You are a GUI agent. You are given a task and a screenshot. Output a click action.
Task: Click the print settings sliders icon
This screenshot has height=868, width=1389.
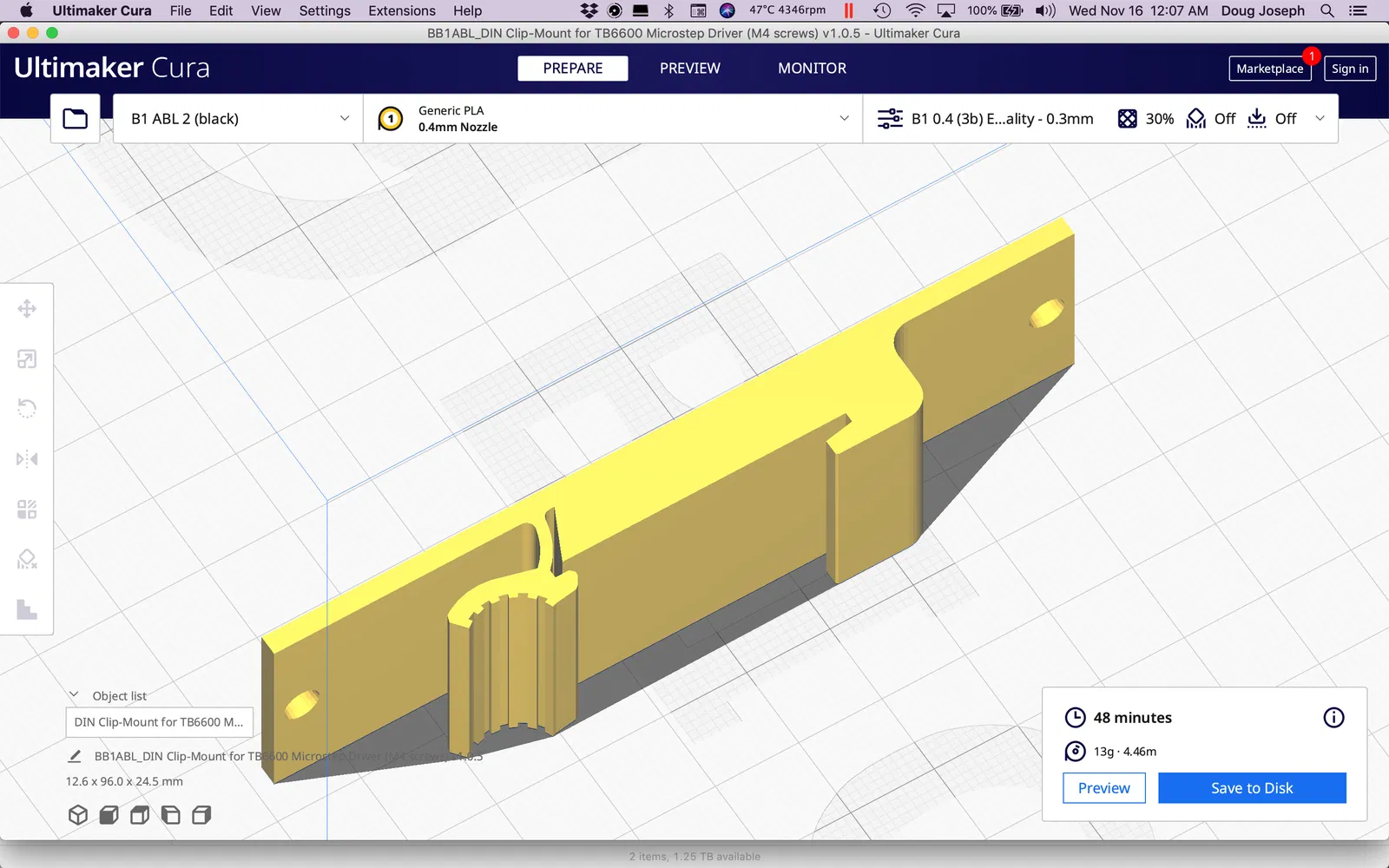[890, 119]
